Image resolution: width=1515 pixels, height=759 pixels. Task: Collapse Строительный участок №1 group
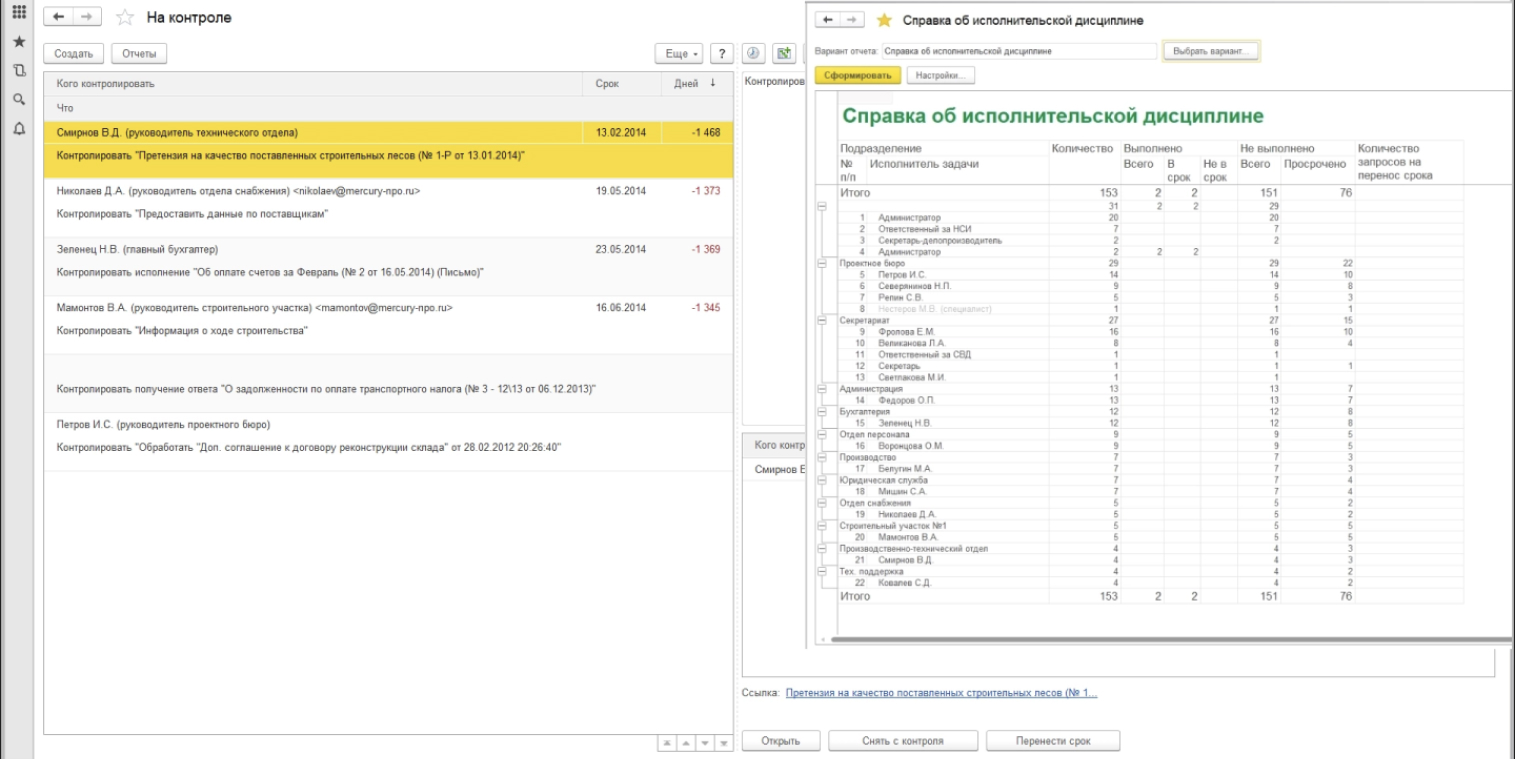822,525
